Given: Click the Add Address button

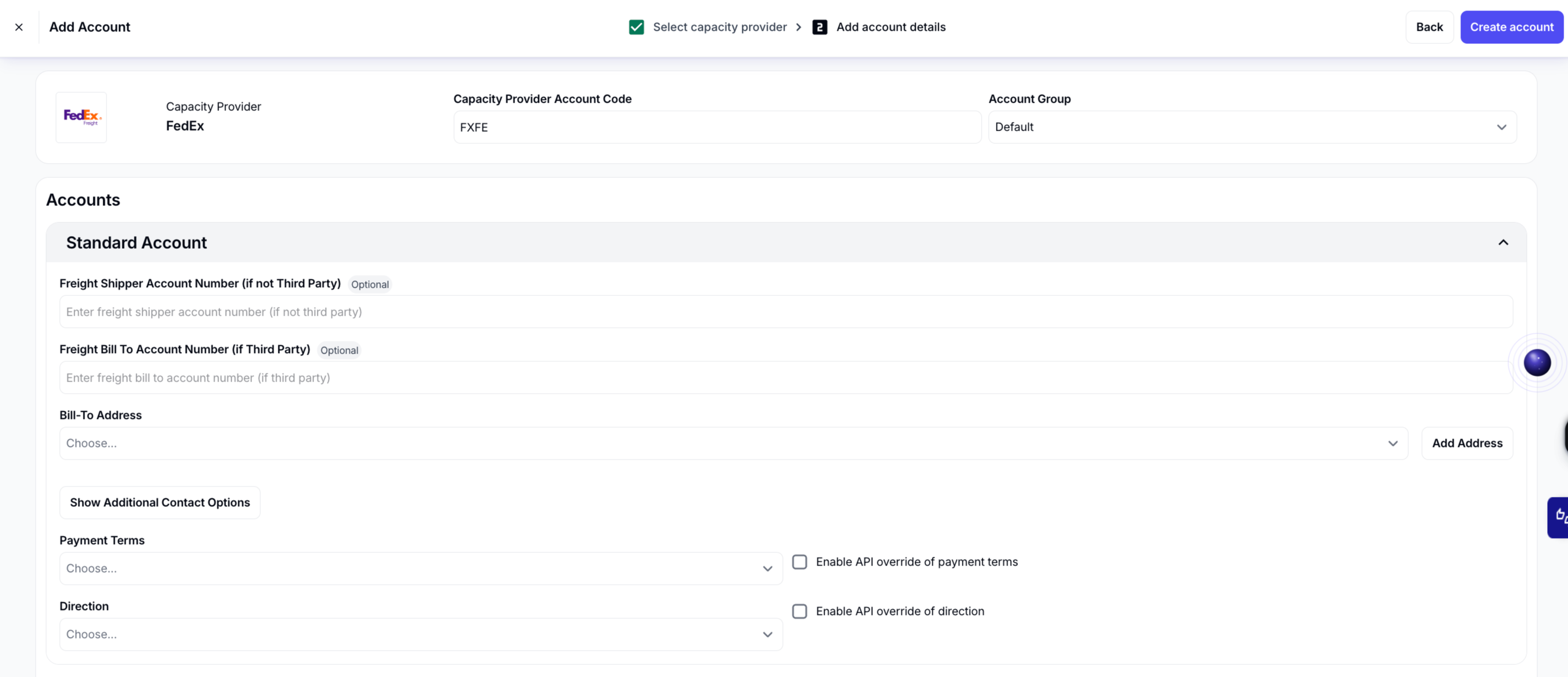Looking at the screenshot, I should pyautogui.click(x=1467, y=443).
